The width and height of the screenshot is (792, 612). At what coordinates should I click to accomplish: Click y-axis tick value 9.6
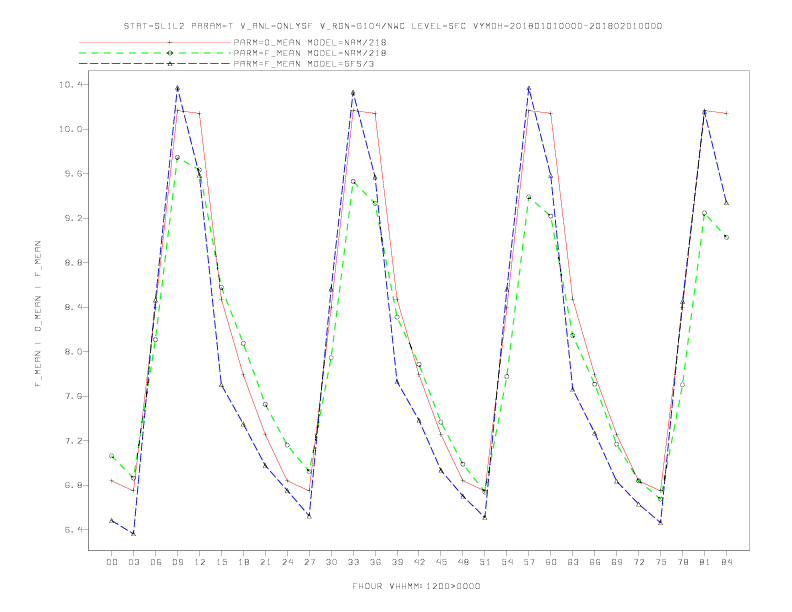(x=73, y=174)
